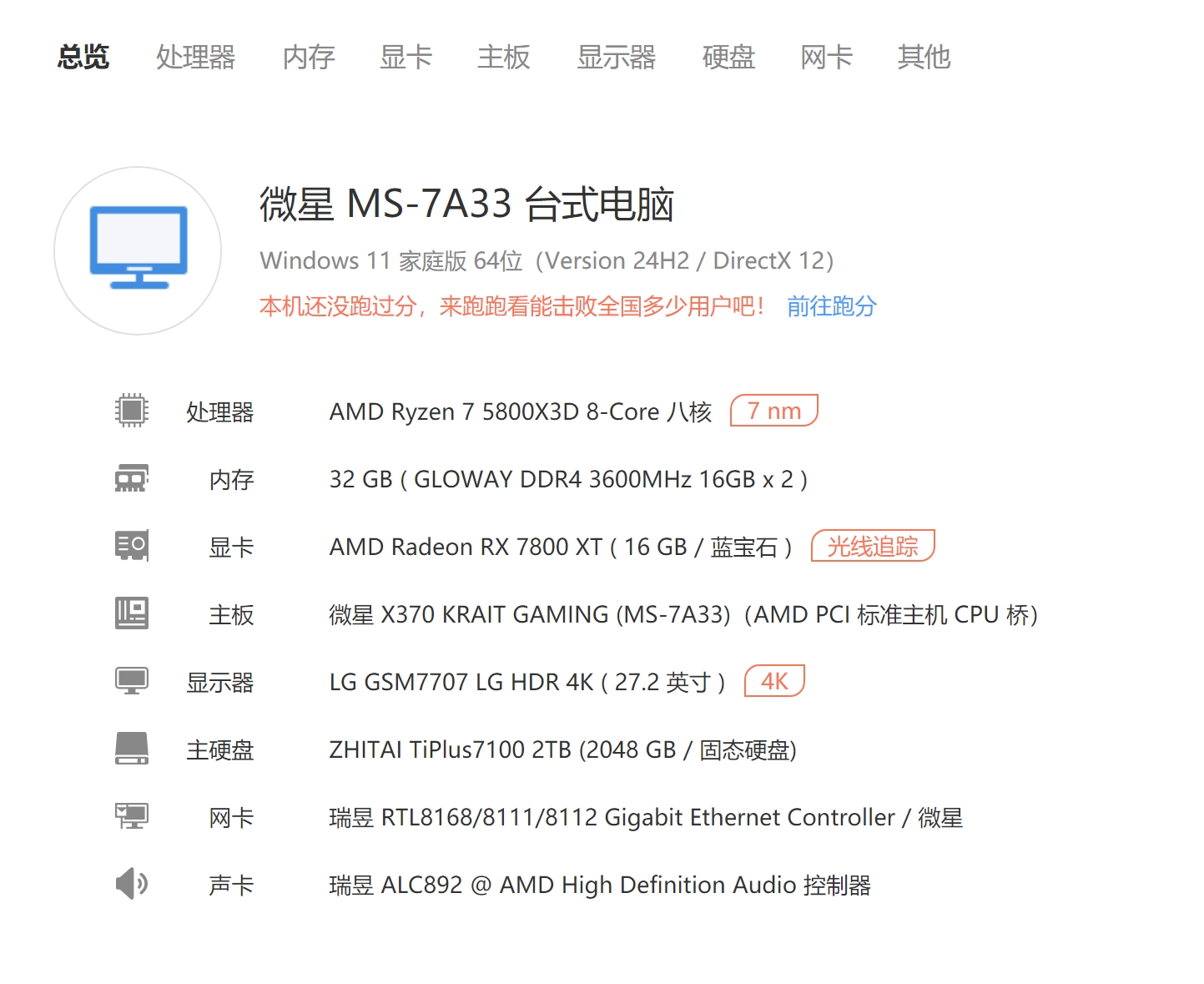Click the title 微星 MS-7A33 台式电脑
This screenshot has width=1204, height=984.
[x=467, y=204]
